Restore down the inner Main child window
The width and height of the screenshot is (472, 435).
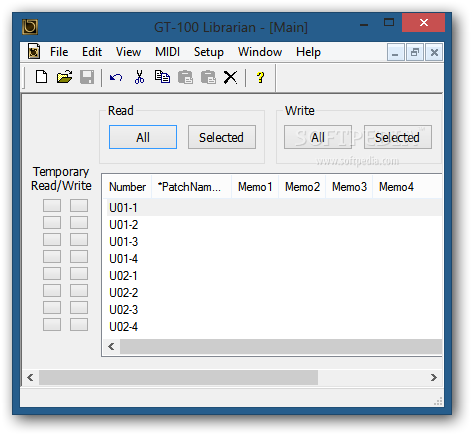[415, 52]
